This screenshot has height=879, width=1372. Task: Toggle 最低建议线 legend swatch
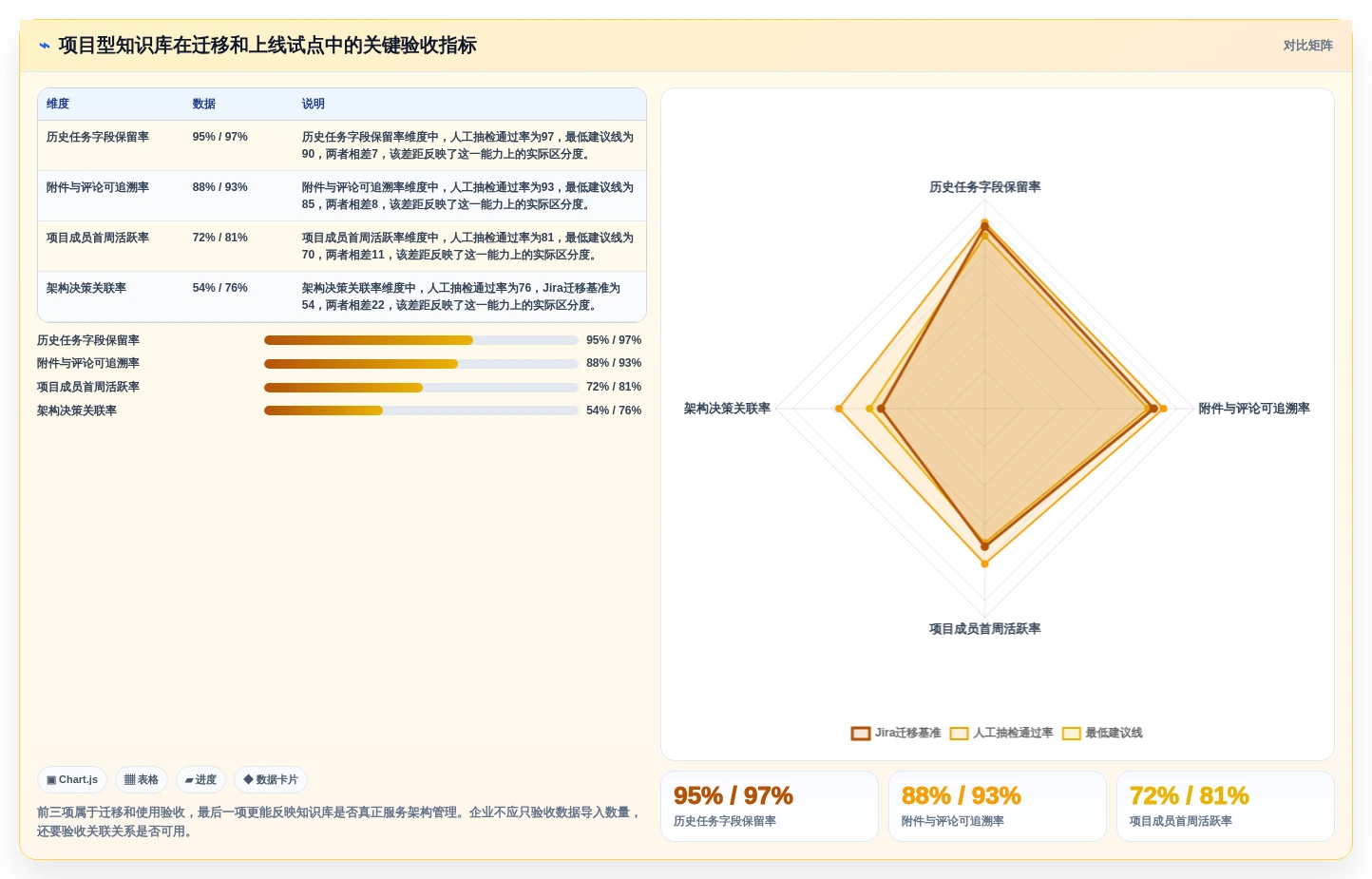point(1071,734)
